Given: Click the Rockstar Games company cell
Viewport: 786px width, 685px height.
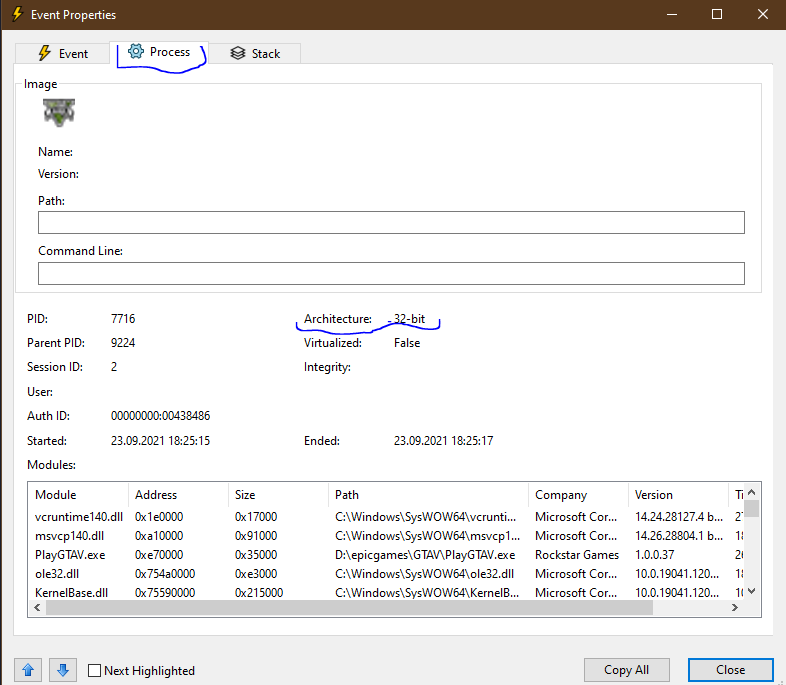Looking at the screenshot, I should [x=577, y=555].
